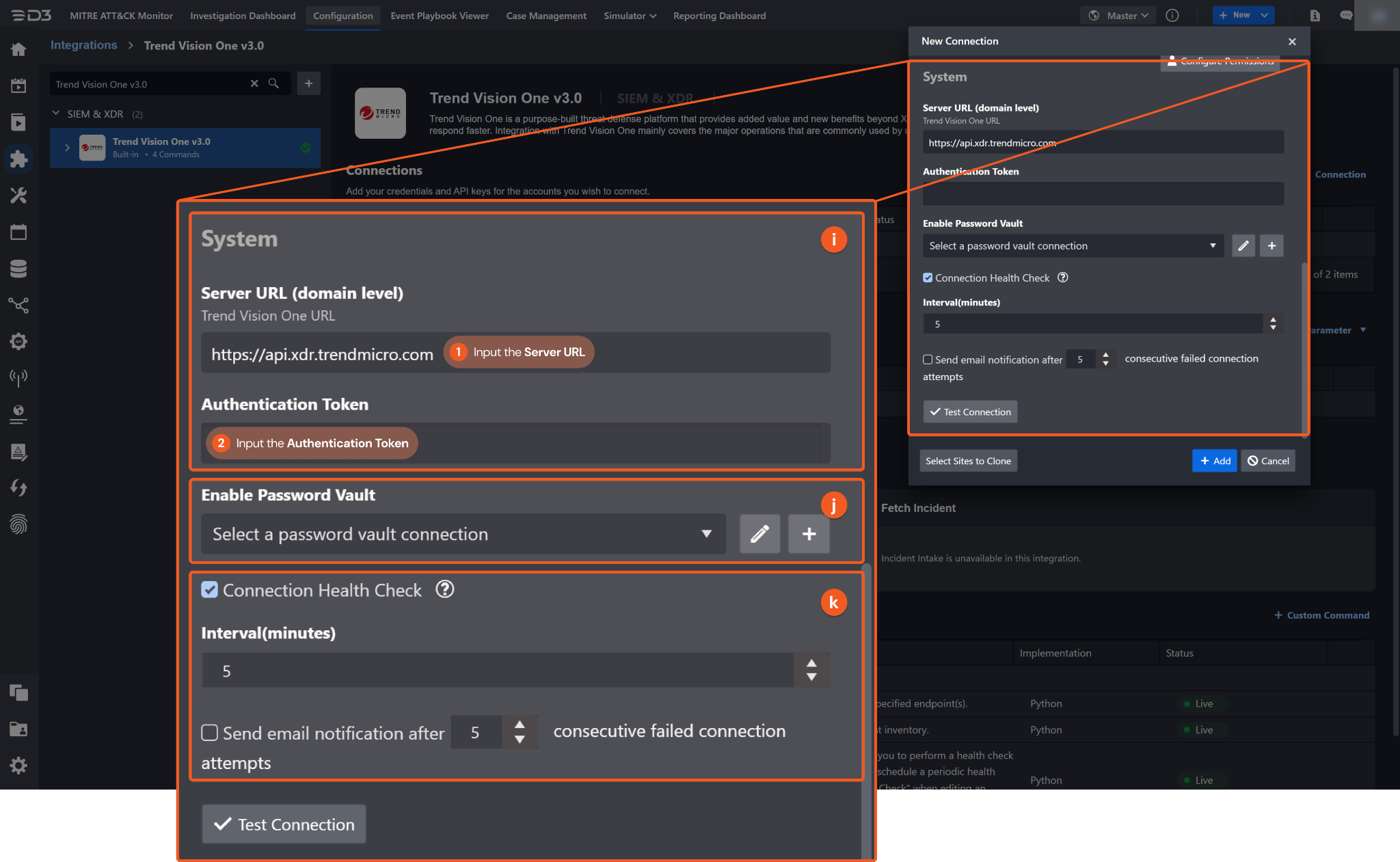The width and height of the screenshot is (1400, 862).
Task: Open the Case Management tab
Action: [x=546, y=15]
